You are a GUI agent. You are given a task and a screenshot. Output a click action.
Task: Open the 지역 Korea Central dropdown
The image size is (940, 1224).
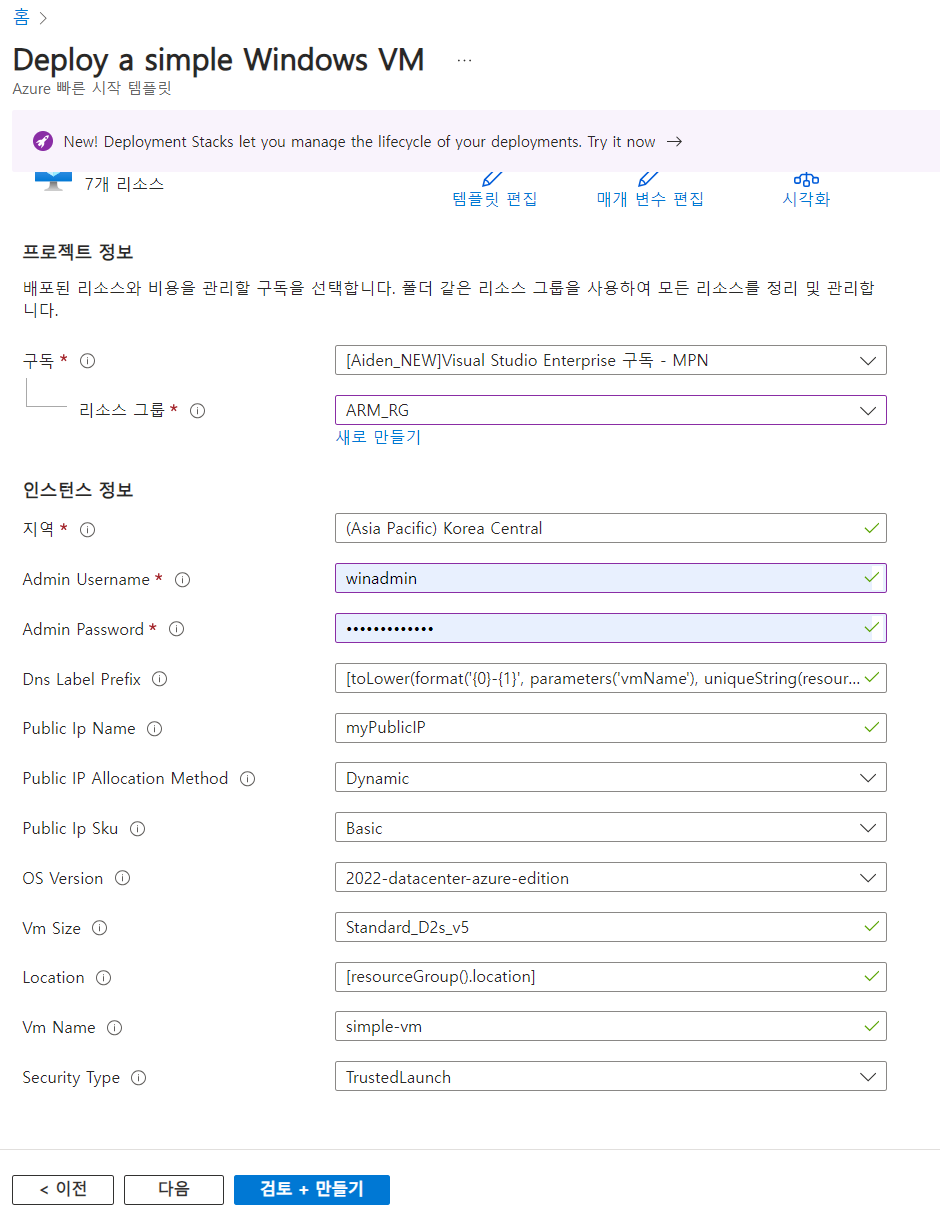point(611,528)
